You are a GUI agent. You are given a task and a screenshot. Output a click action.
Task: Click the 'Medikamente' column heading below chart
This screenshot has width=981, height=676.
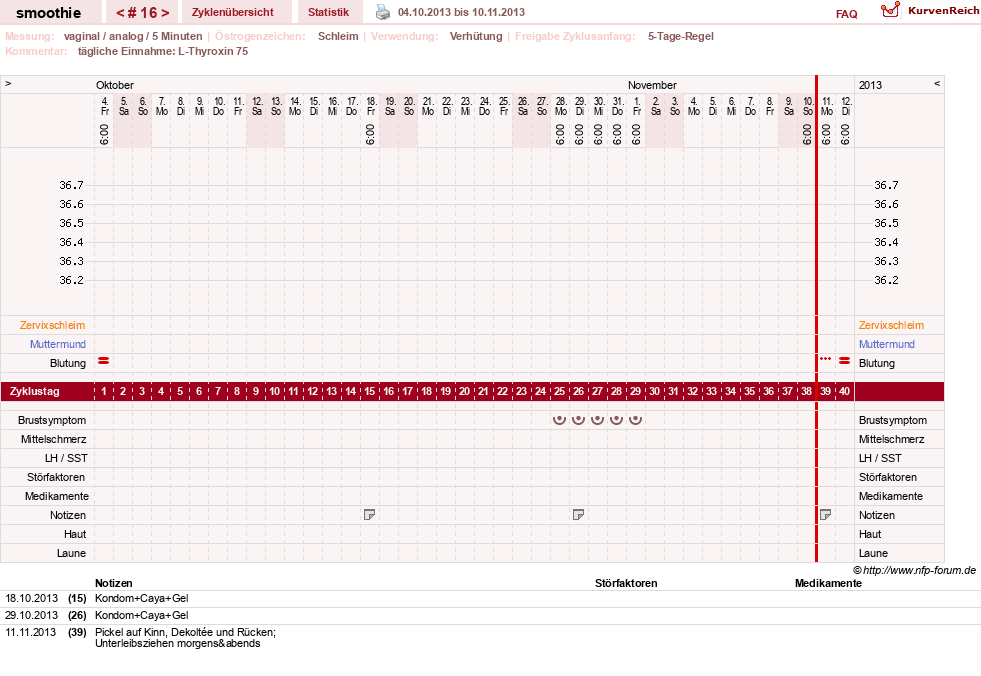click(x=828, y=583)
